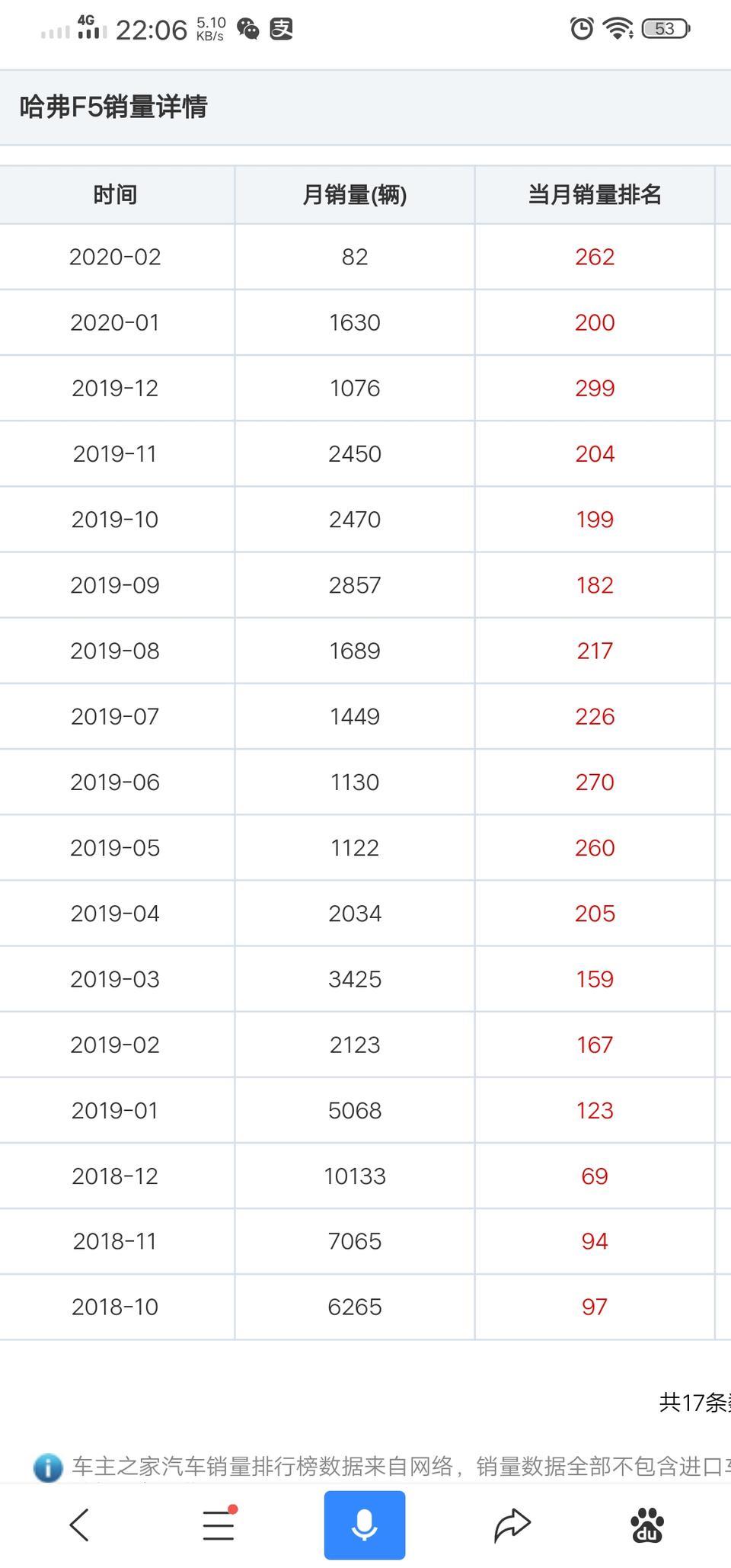Tap the Wi-Fi status icon
731x1568 pixels.
[618, 29]
